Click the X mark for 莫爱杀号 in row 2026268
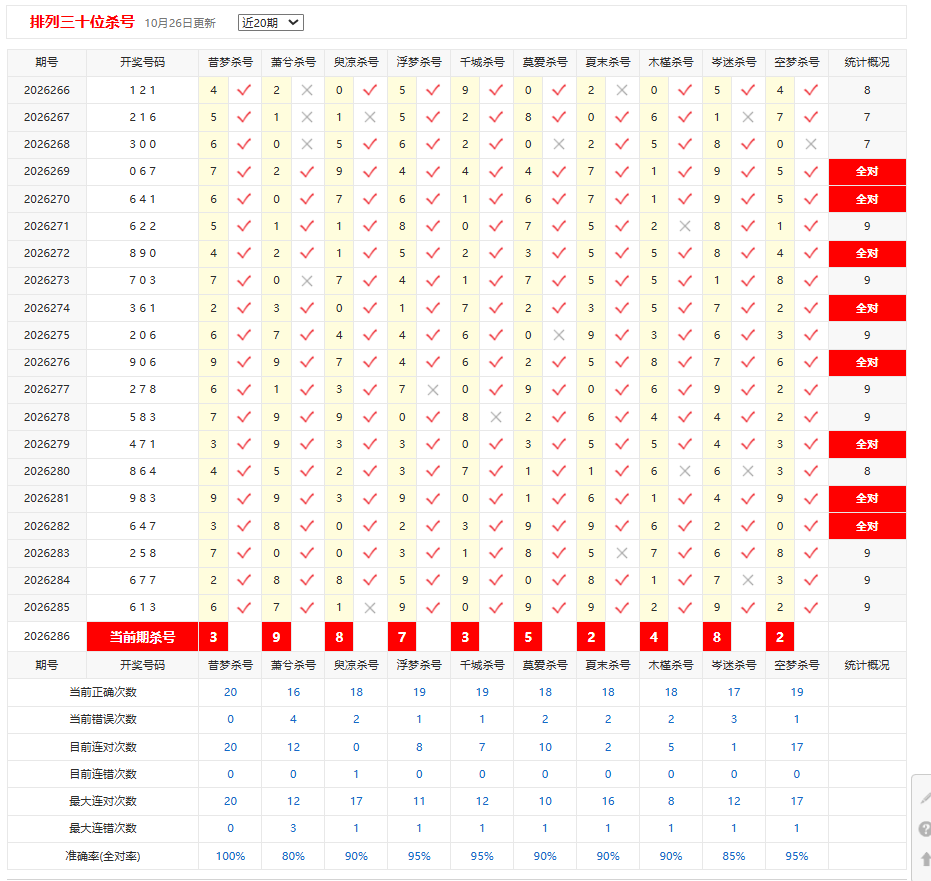 pyautogui.click(x=559, y=144)
